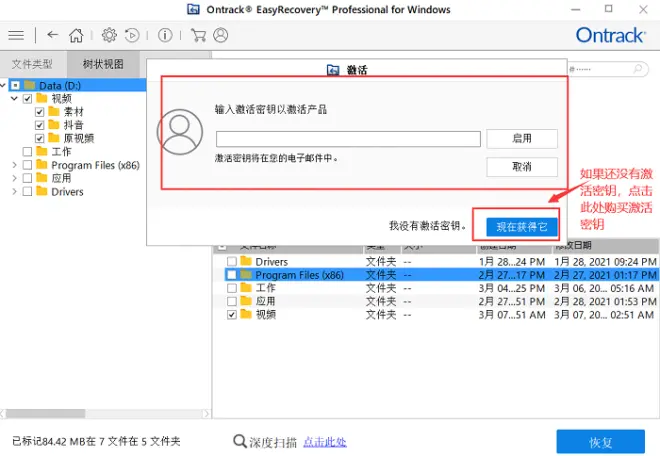Click the deep scan magnifier icon

pyautogui.click(x=240, y=441)
